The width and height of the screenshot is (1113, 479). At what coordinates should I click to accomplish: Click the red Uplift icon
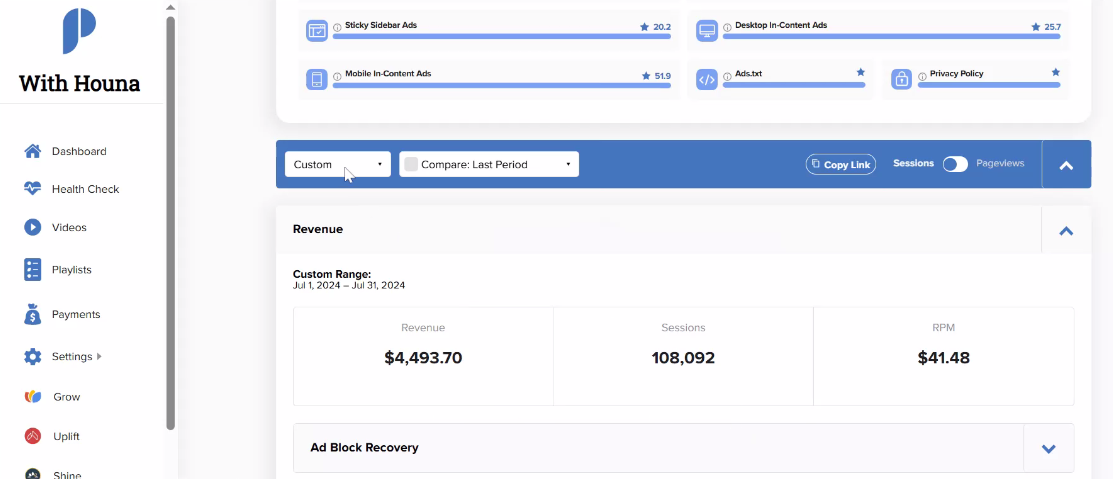click(x=33, y=436)
